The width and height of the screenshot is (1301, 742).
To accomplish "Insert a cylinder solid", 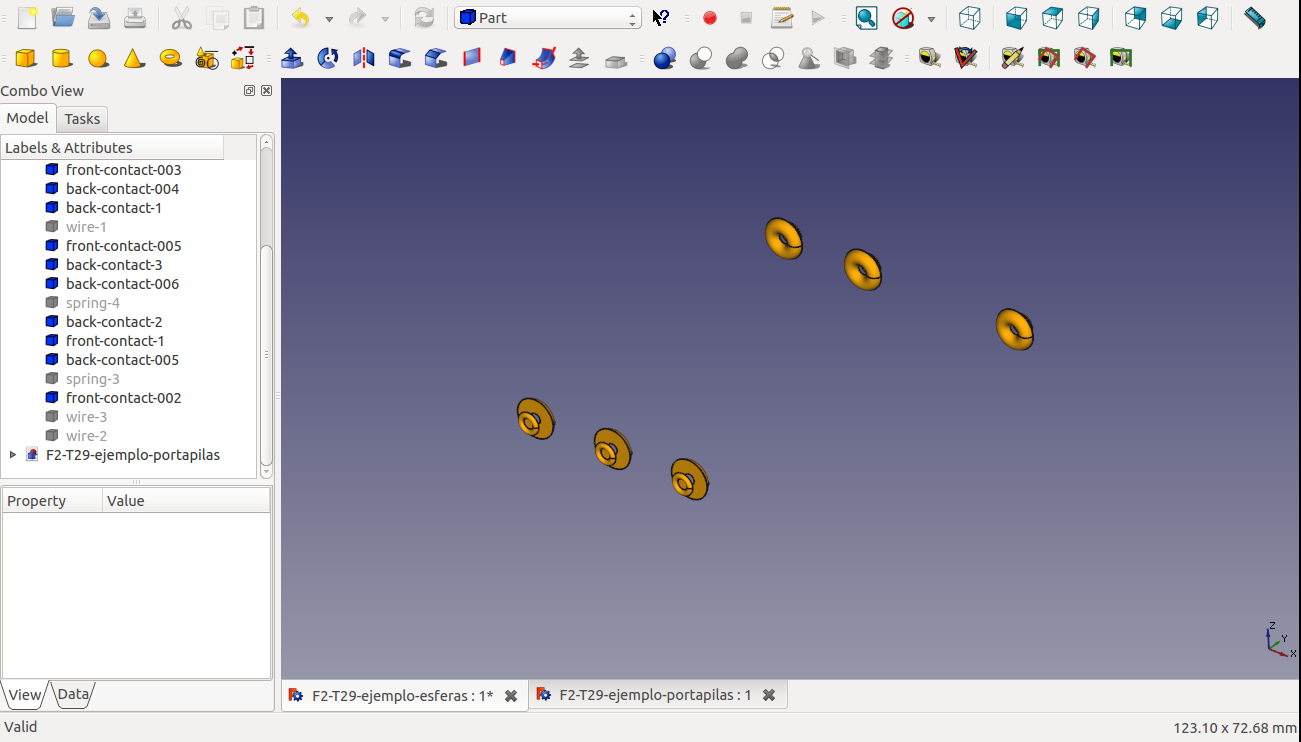I will [x=61, y=58].
